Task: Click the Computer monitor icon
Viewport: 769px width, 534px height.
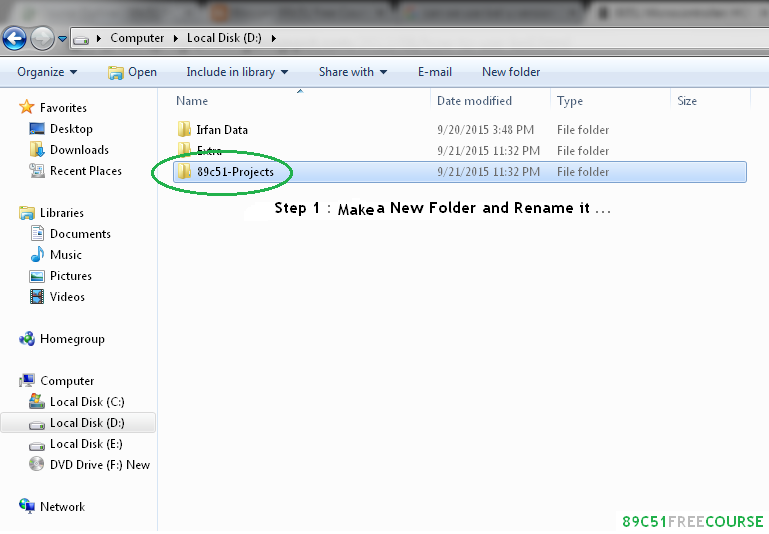Action: pos(26,380)
